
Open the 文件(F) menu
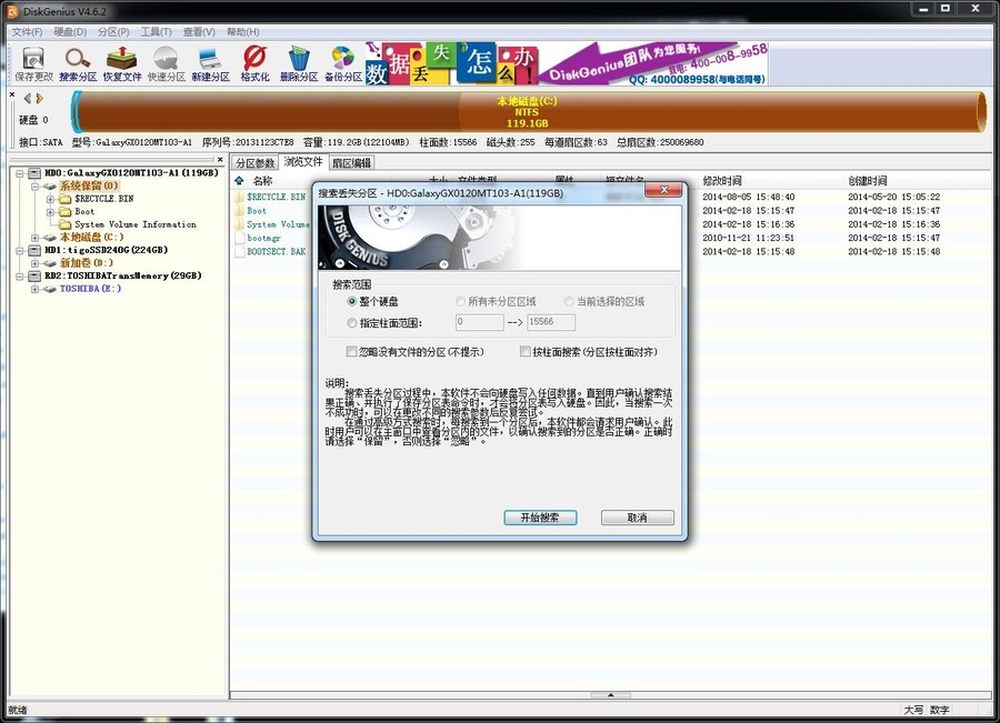pos(27,32)
